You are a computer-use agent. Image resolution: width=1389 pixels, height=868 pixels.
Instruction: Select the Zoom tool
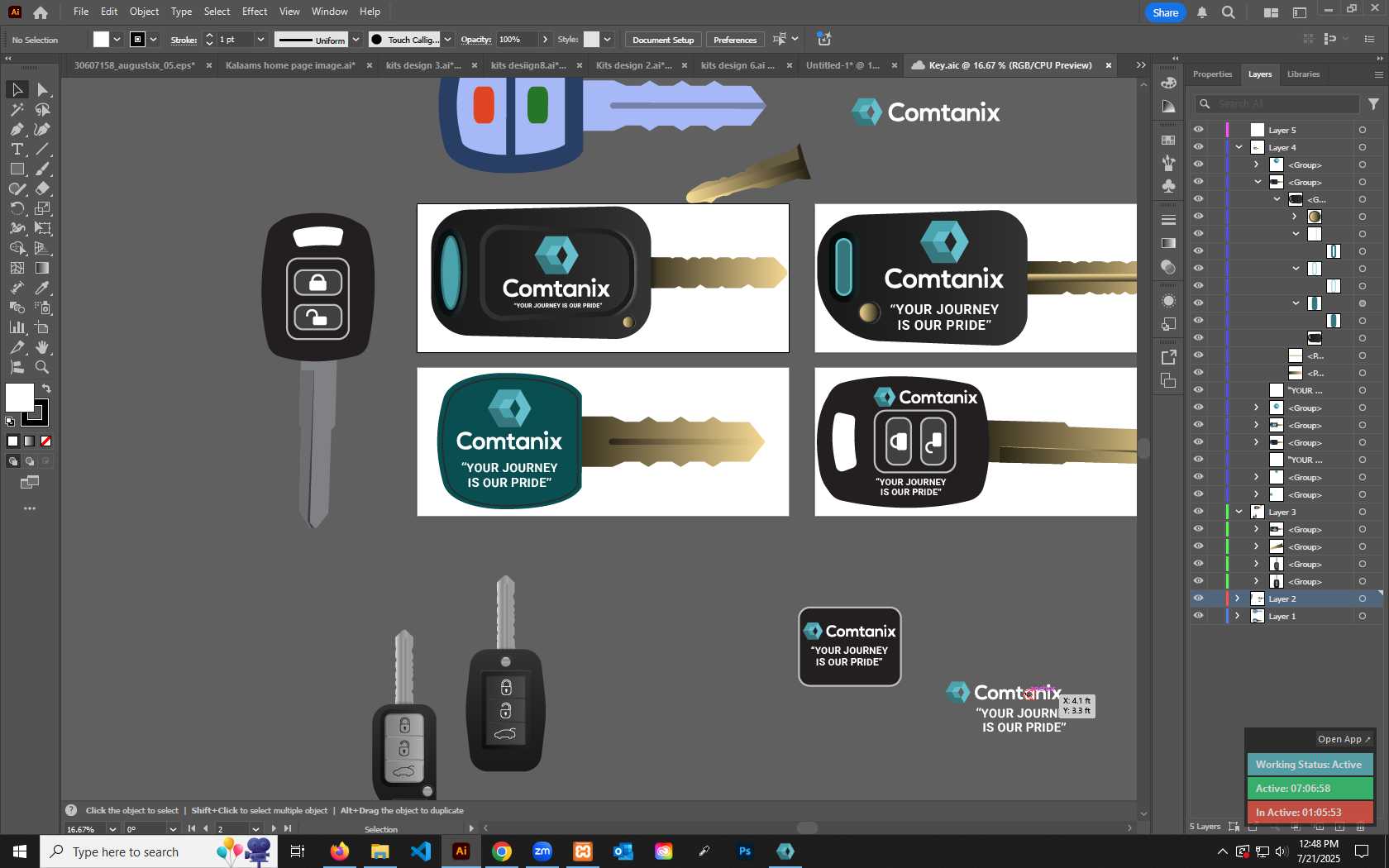[x=43, y=367]
